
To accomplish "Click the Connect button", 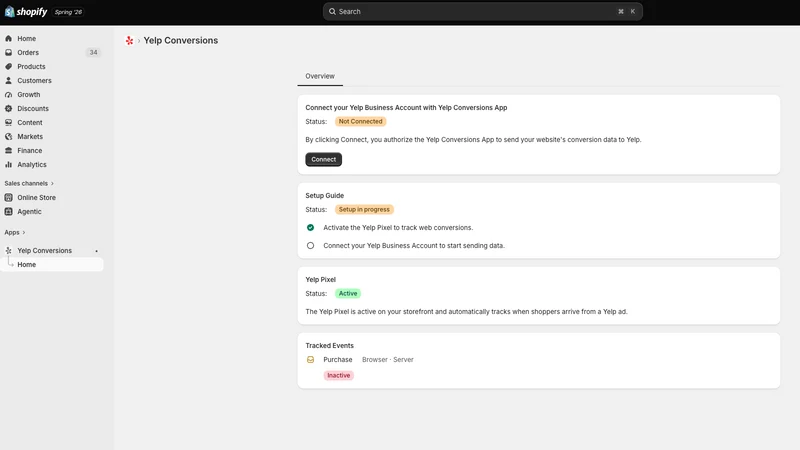I will (323, 159).
